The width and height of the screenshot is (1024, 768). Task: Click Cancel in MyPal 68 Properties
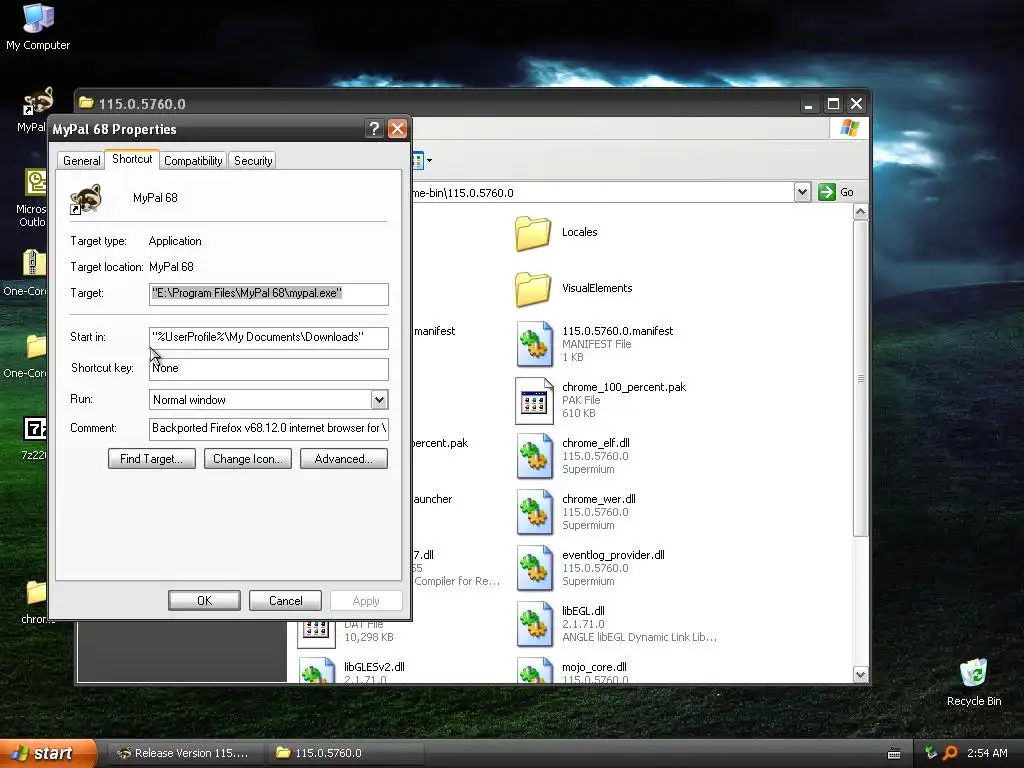coord(285,601)
